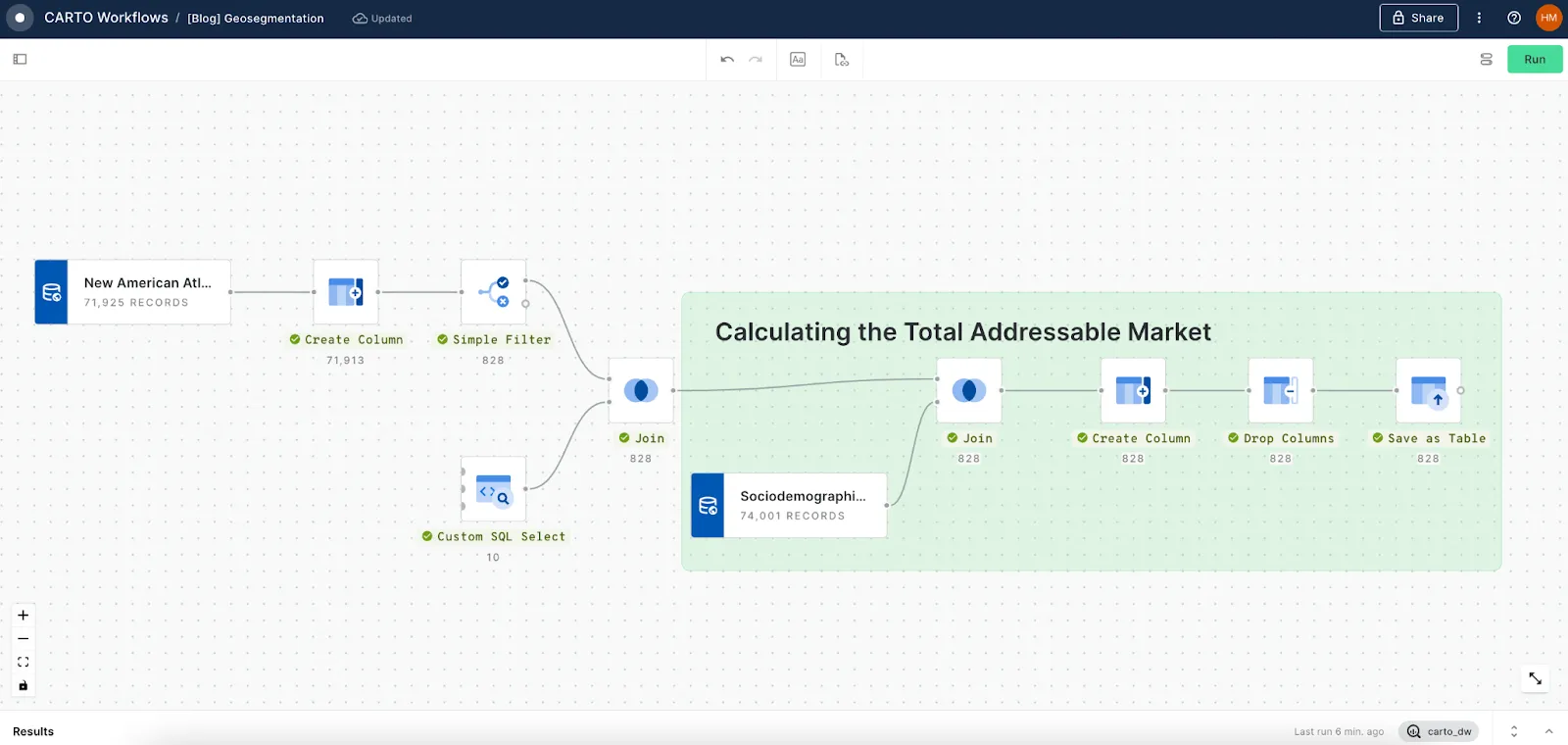Add a text annotation with toolbar icon
This screenshot has width=1568, height=745.
[x=798, y=60]
